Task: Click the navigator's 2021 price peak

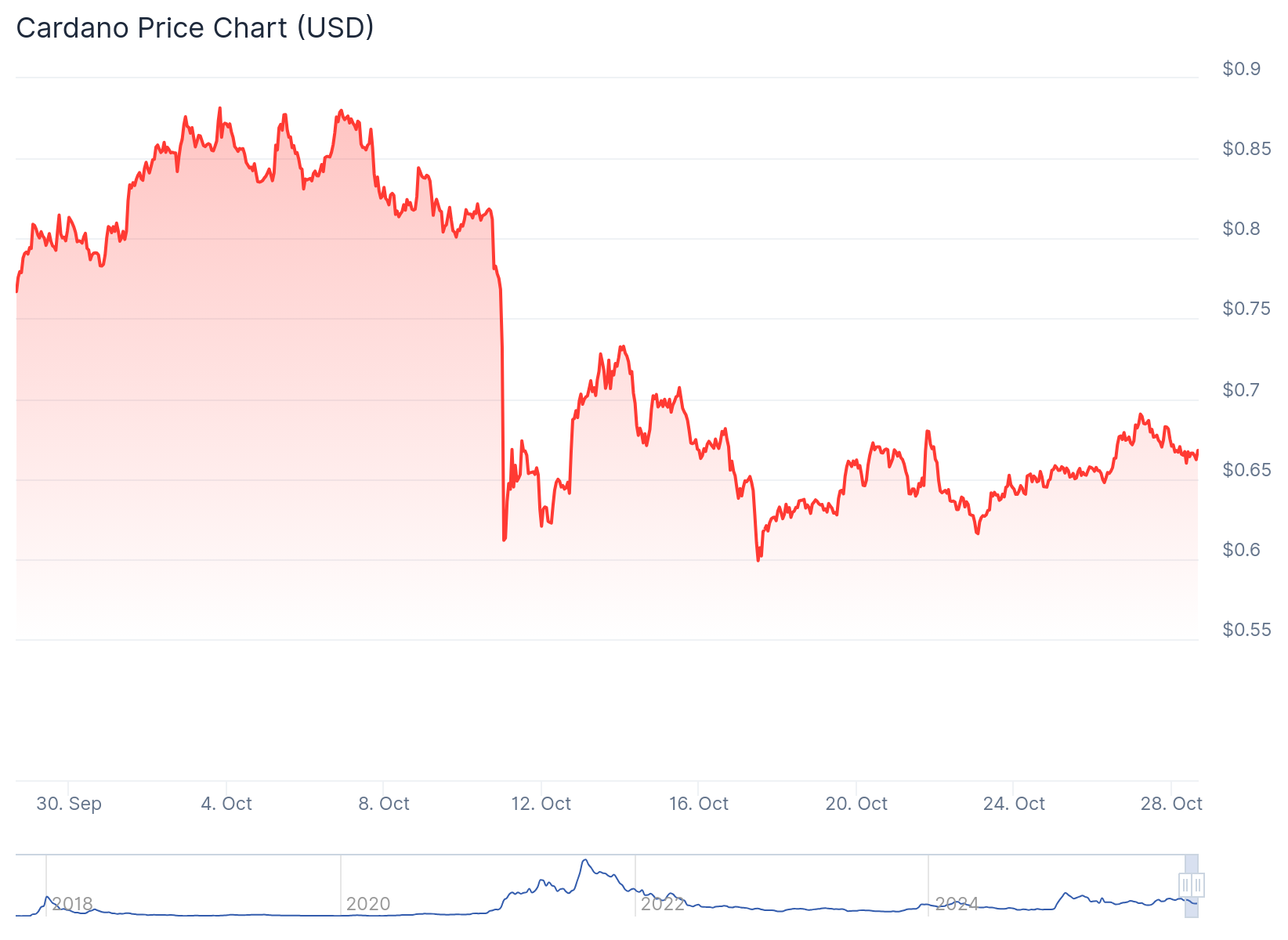Action: tap(584, 861)
